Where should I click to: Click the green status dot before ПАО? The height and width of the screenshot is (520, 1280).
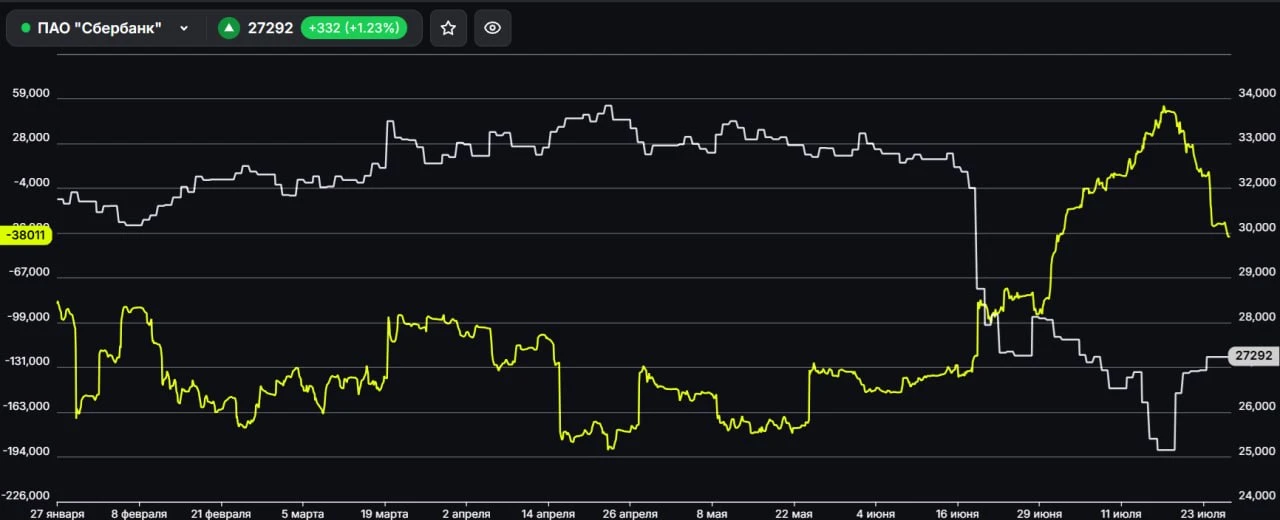[x=25, y=28]
